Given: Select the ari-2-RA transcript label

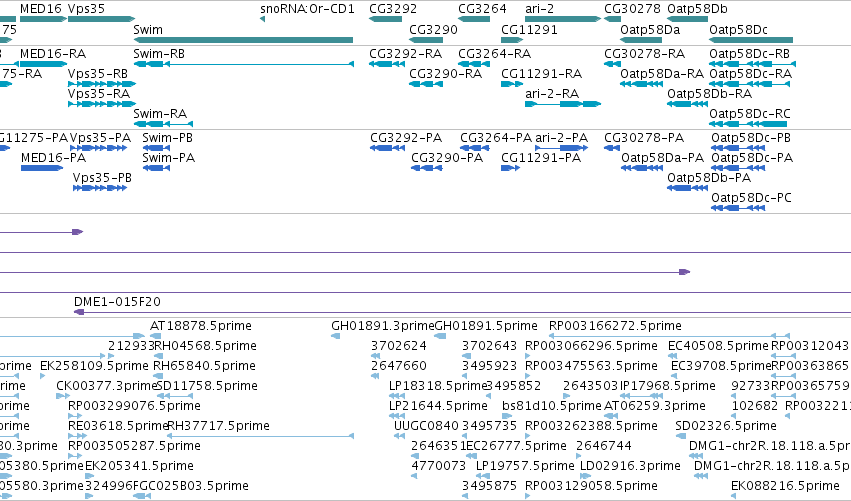Looking at the screenshot, I should (x=552, y=94).
